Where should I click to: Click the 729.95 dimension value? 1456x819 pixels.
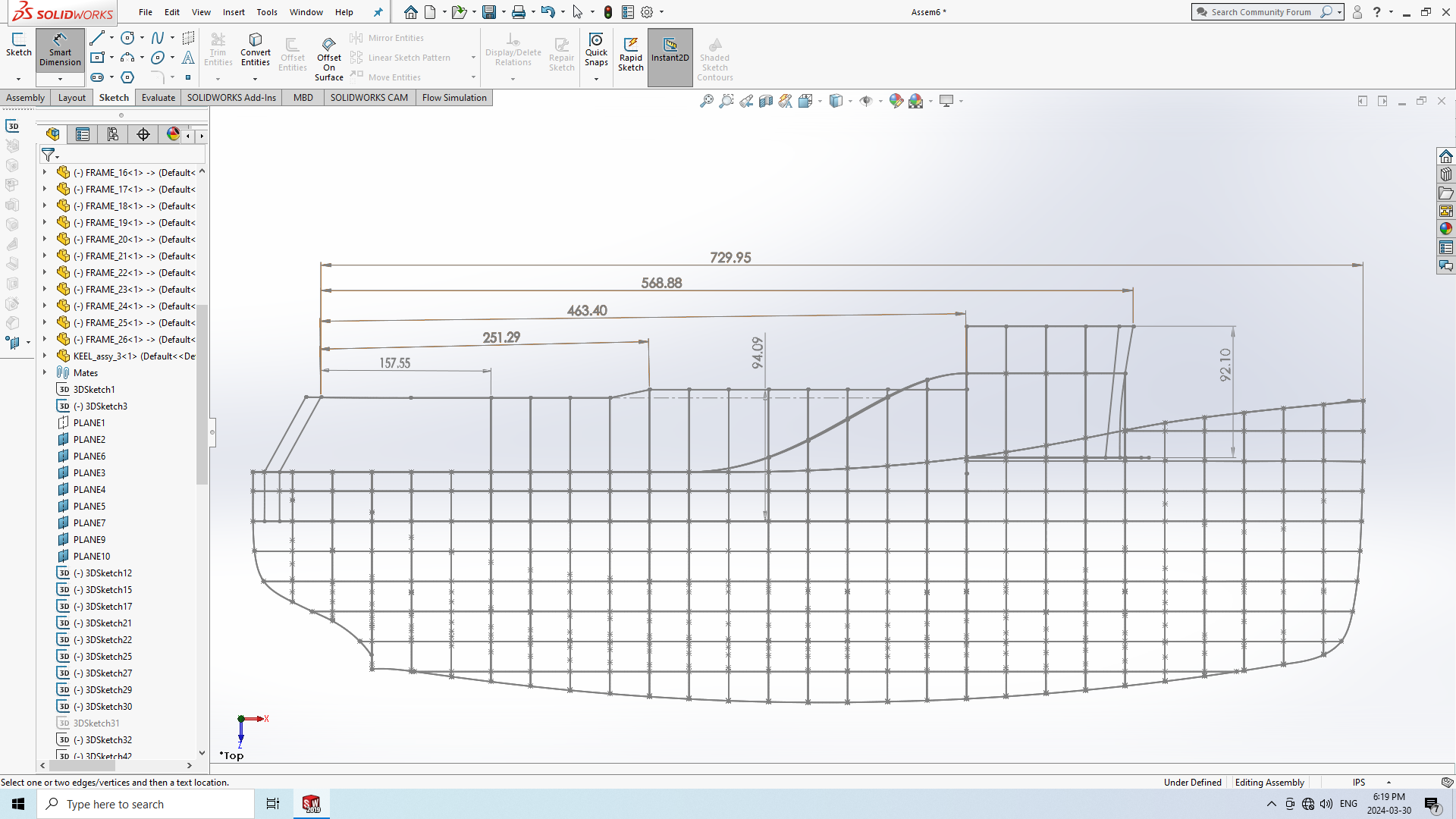[x=730, y=258]
